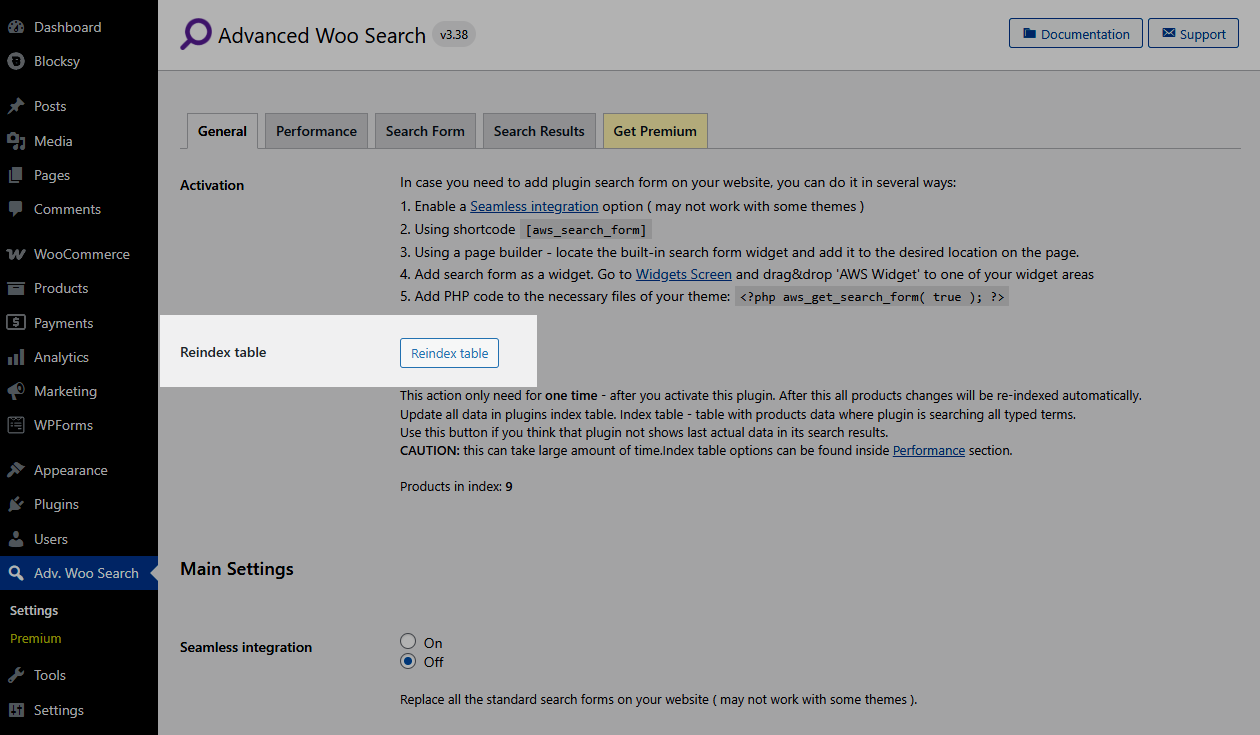Click the Adv. Woo Search magnifier icon

pos(16,573)
